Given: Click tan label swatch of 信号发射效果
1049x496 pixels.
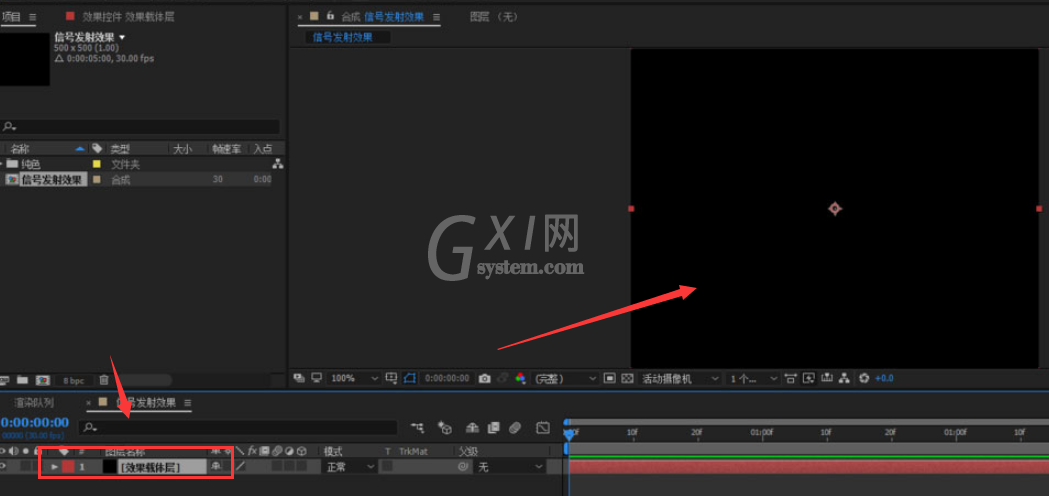Looking at the screenshot, I should 96,179.
